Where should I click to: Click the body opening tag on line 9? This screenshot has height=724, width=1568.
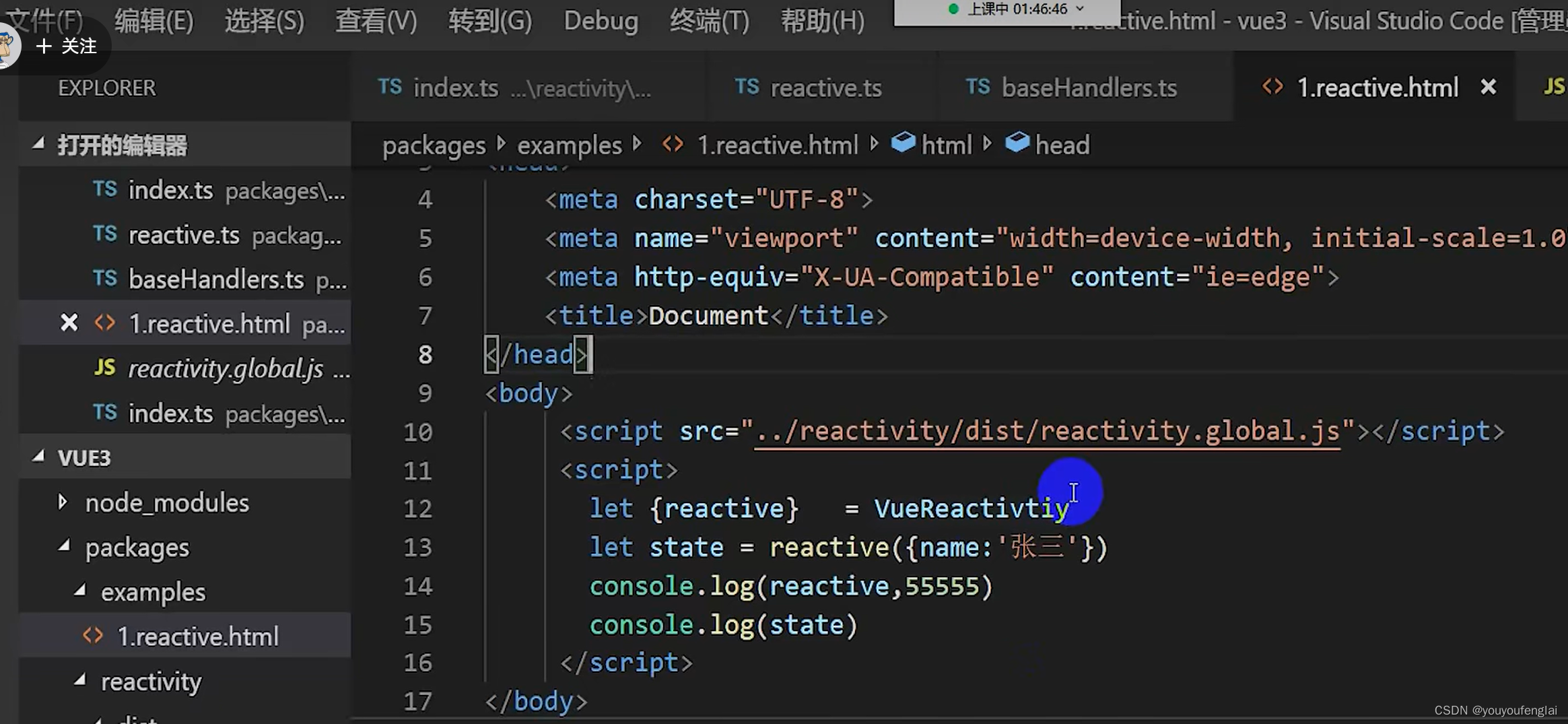pos(529,393)
